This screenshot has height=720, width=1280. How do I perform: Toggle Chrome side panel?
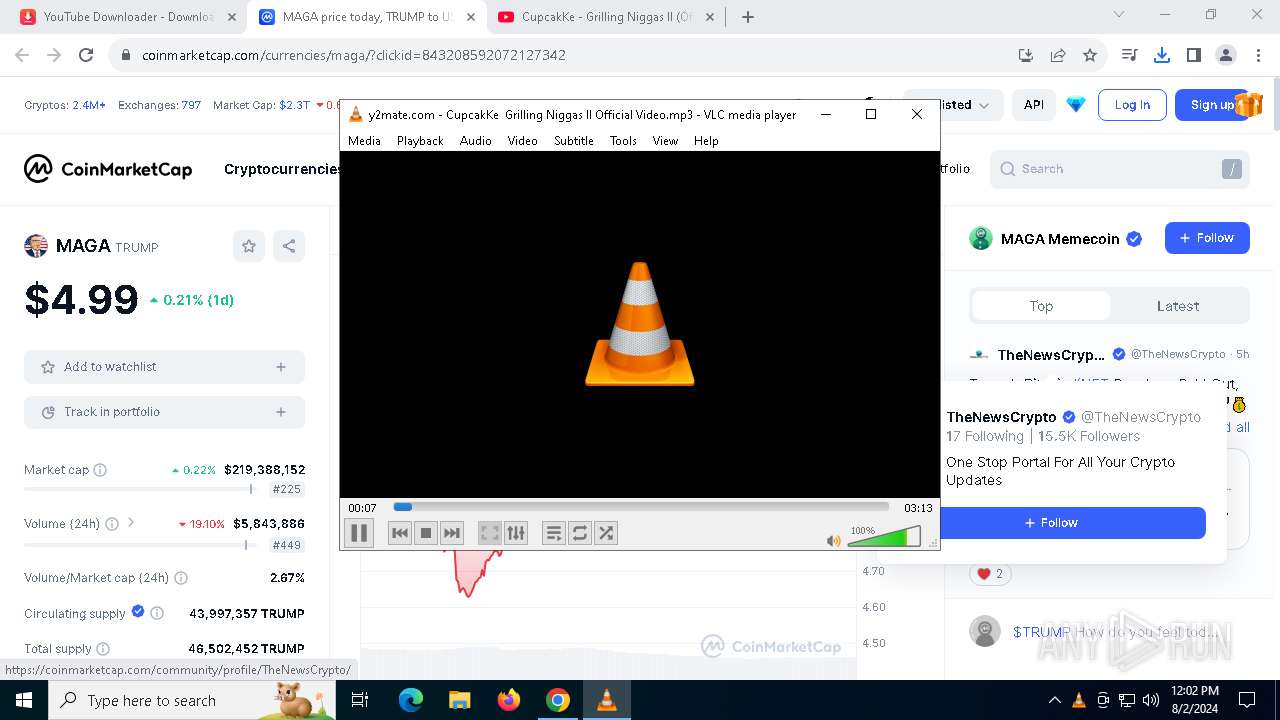(1193, 55)
